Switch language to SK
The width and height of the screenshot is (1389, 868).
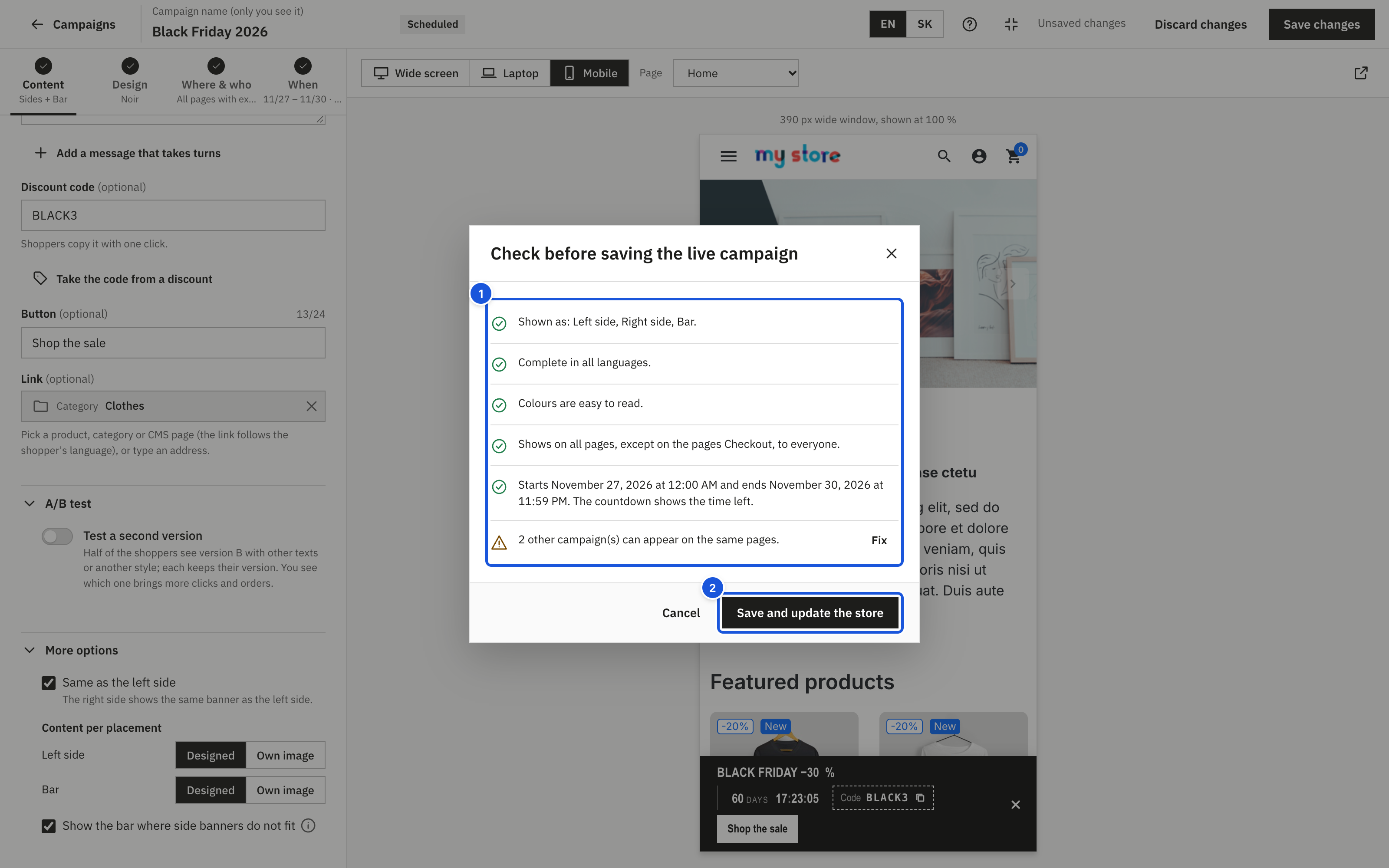tap(925, 24)
